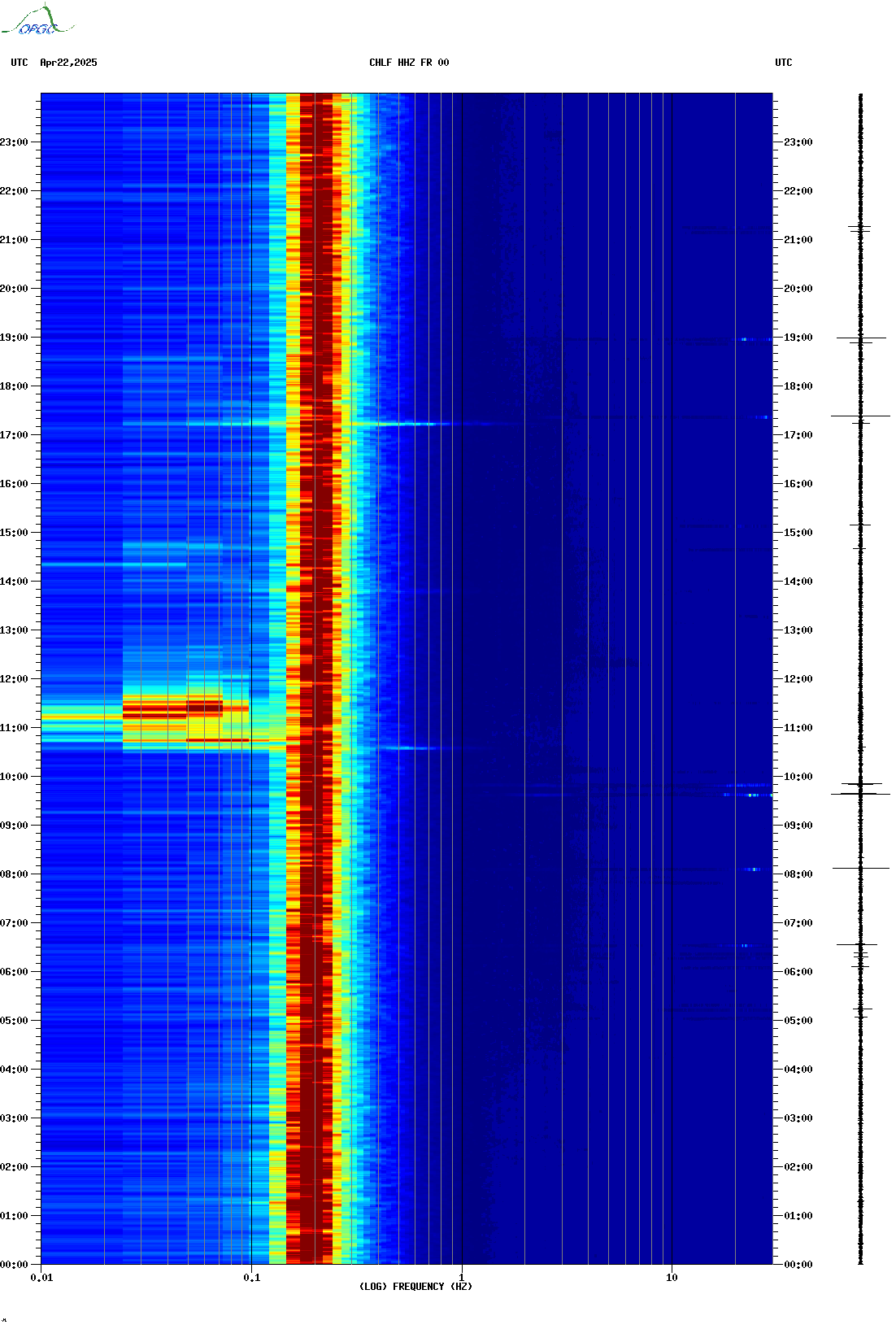Viewport: 896px width, 1329px height.
Task: Click the 'CHLF HHZ FR 00' station title
Action: pyautogui.click(x=409, y=63)
